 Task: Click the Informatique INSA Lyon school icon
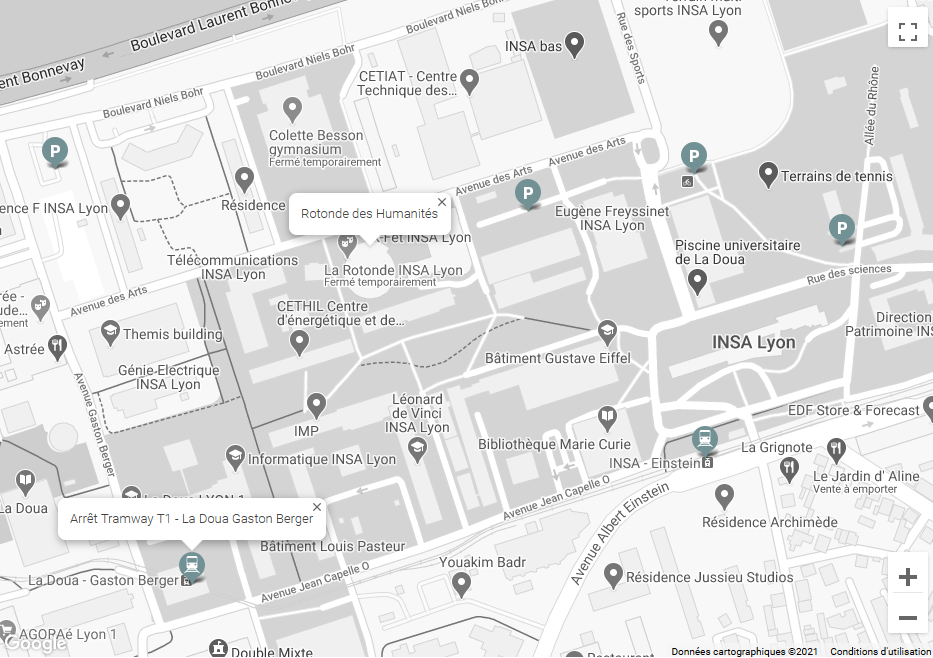tap(235, 458)
